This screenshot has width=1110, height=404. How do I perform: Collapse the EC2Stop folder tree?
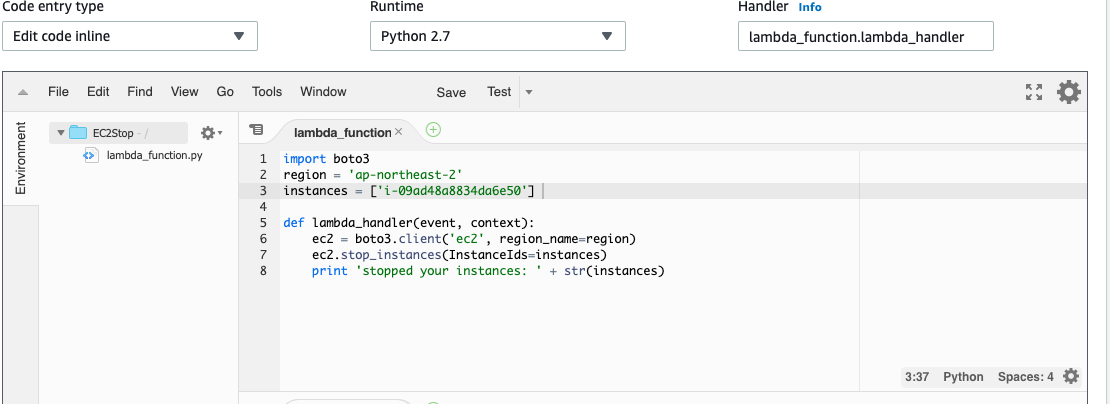(x=61, y=133)
